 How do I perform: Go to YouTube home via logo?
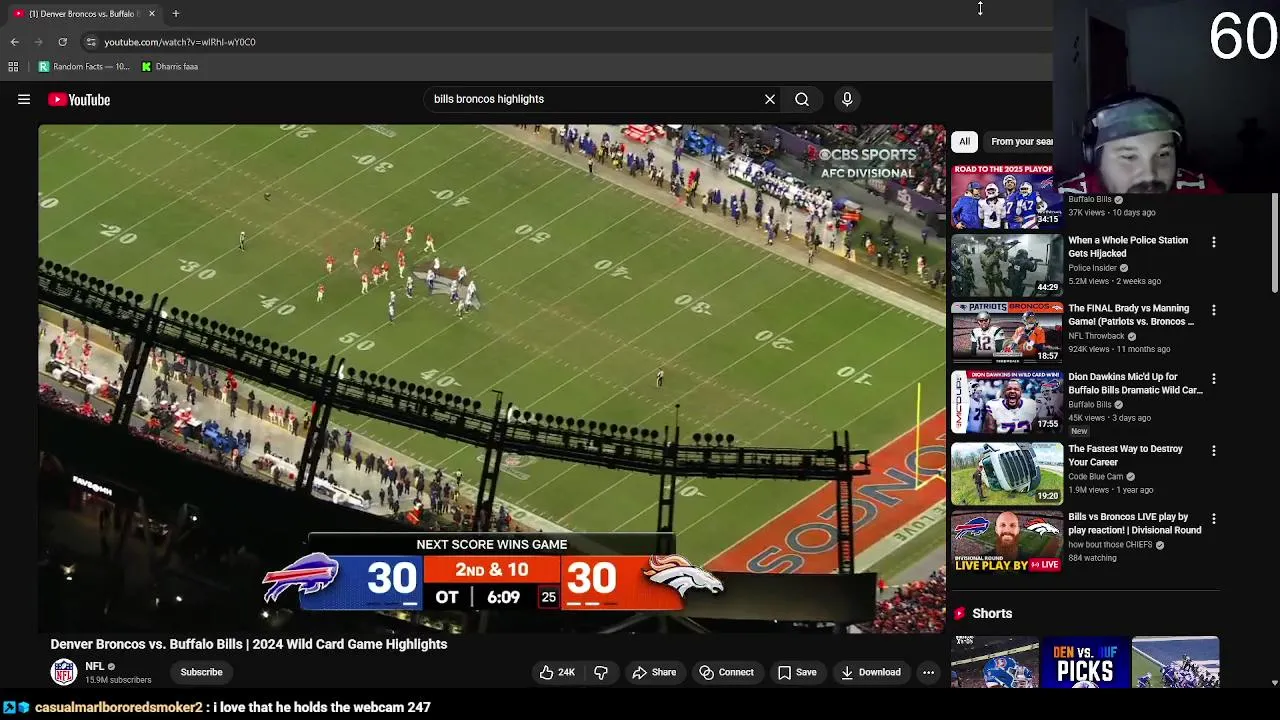click(x=79, y=99)
